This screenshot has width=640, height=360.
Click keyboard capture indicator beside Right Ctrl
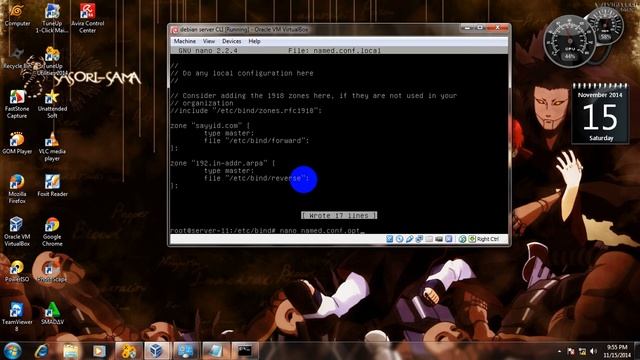tap(472, 239)
